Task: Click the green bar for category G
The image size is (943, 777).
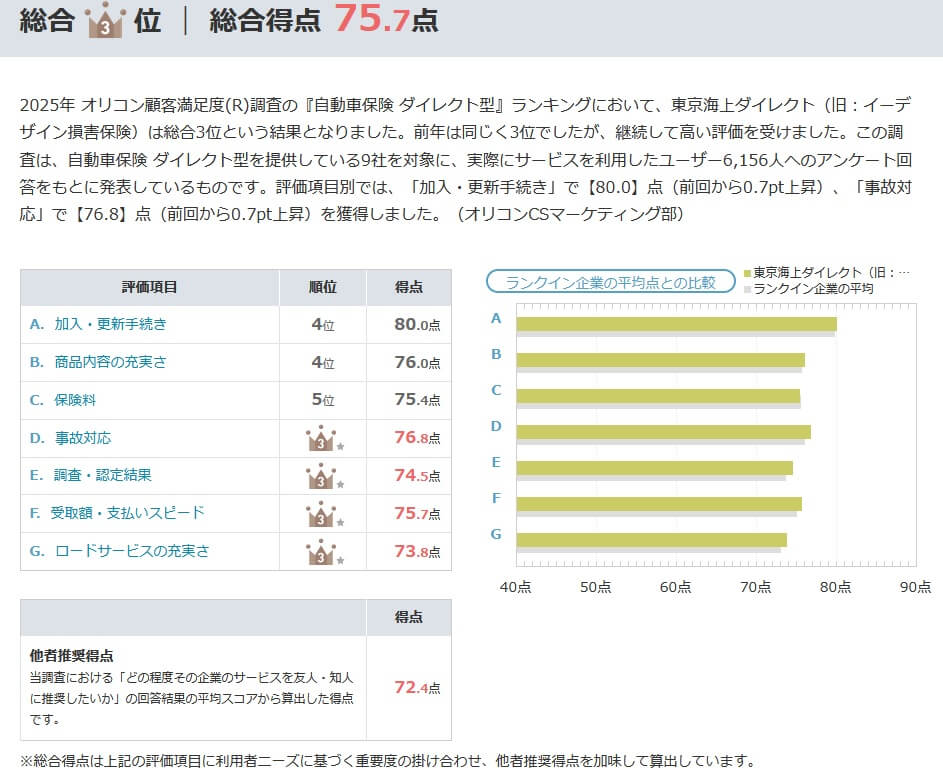Action: [x=651, y=540]
